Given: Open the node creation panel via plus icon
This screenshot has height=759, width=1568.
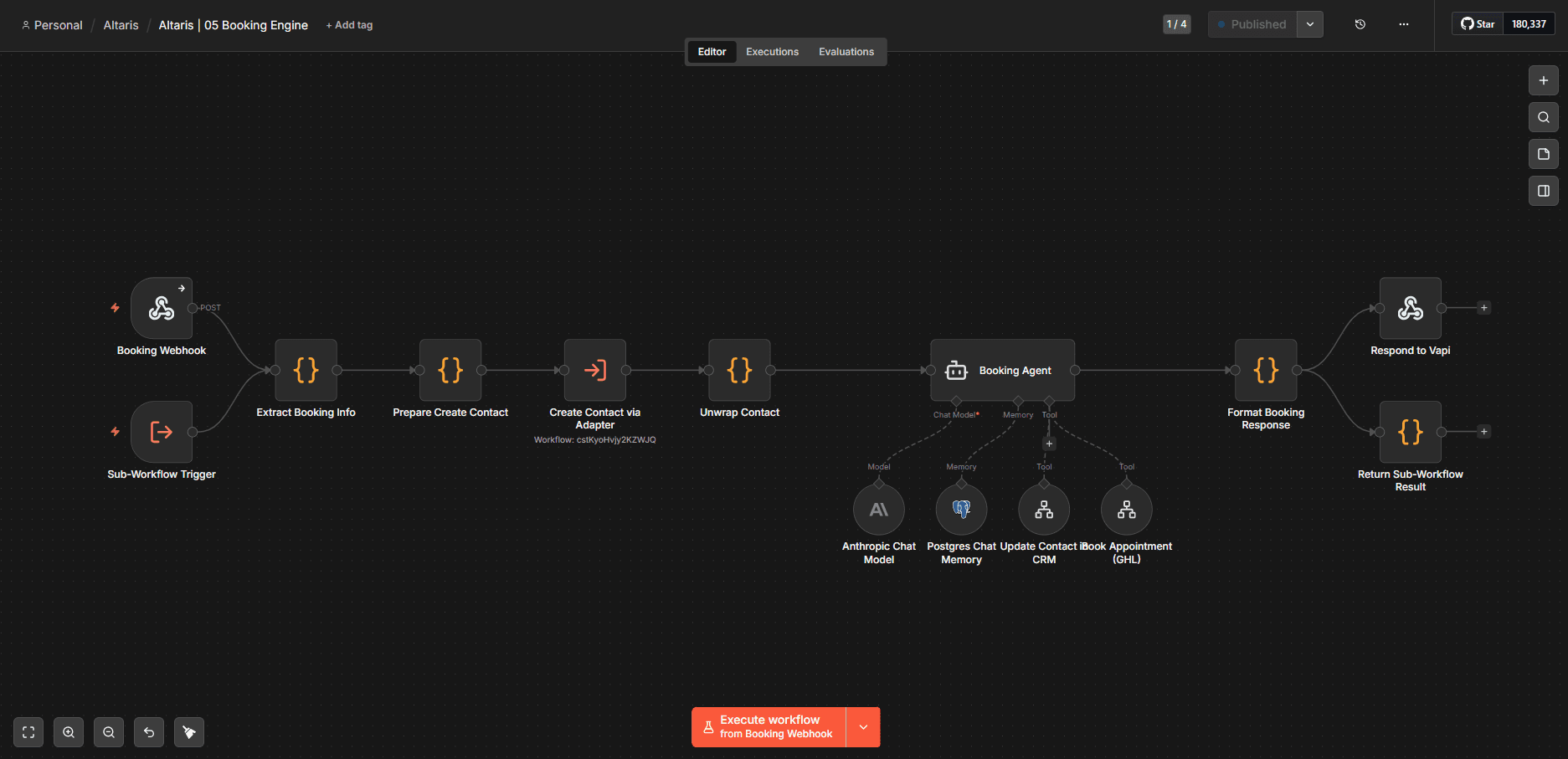Looking at the screenshot, I should pyautogui.click(x=1543, y=80).
